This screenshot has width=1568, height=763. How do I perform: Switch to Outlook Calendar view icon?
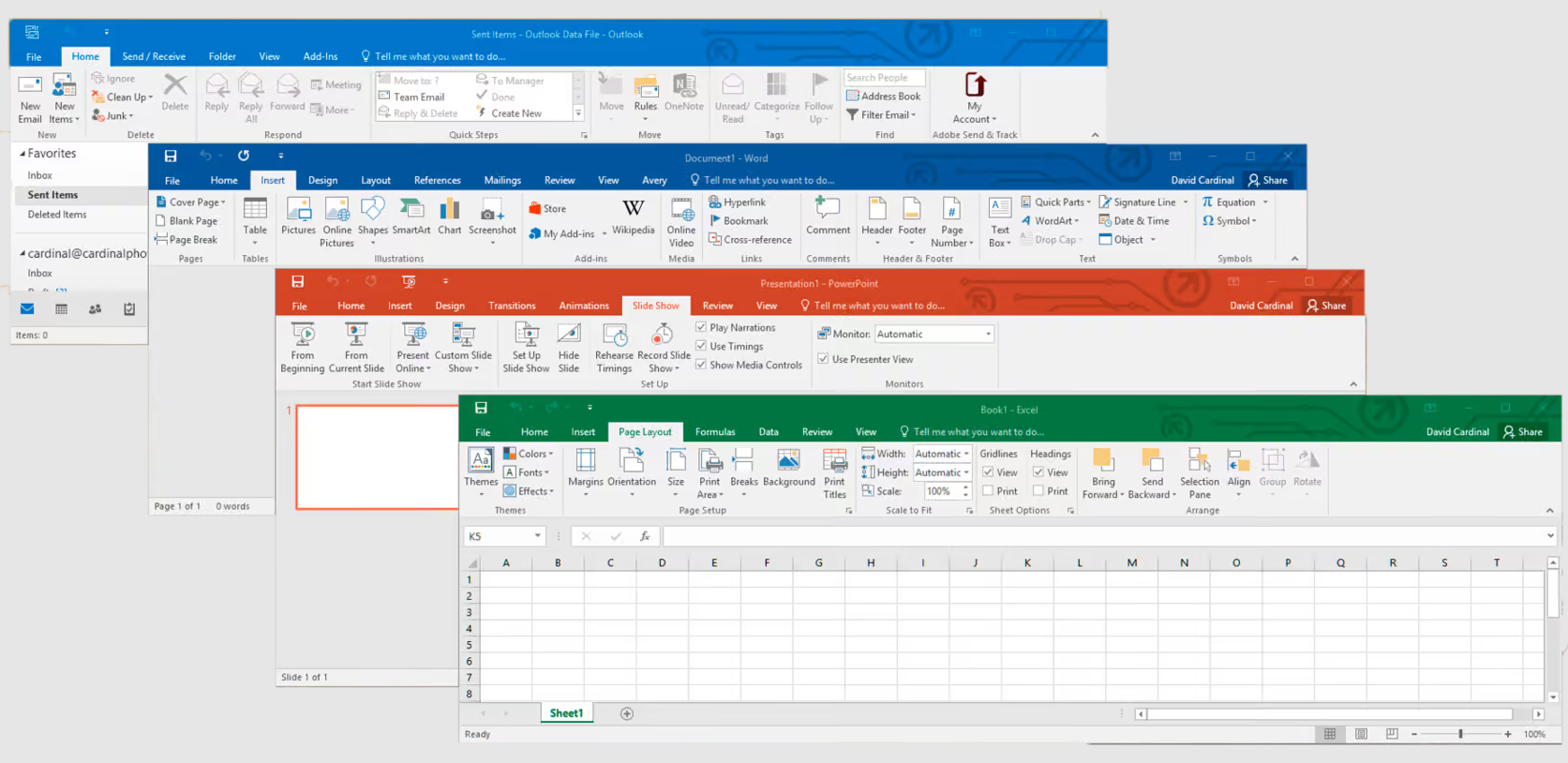[x=61, y=308]
